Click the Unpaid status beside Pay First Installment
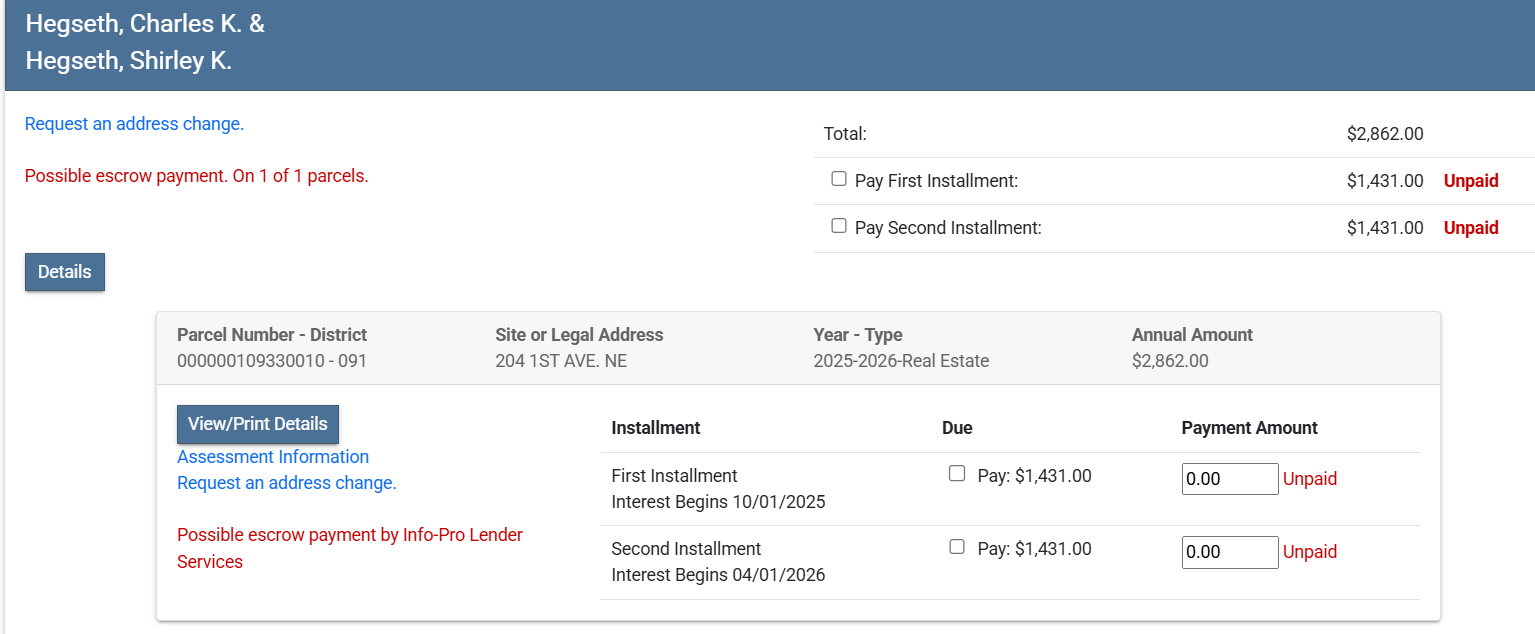 tap(1470, 181)
